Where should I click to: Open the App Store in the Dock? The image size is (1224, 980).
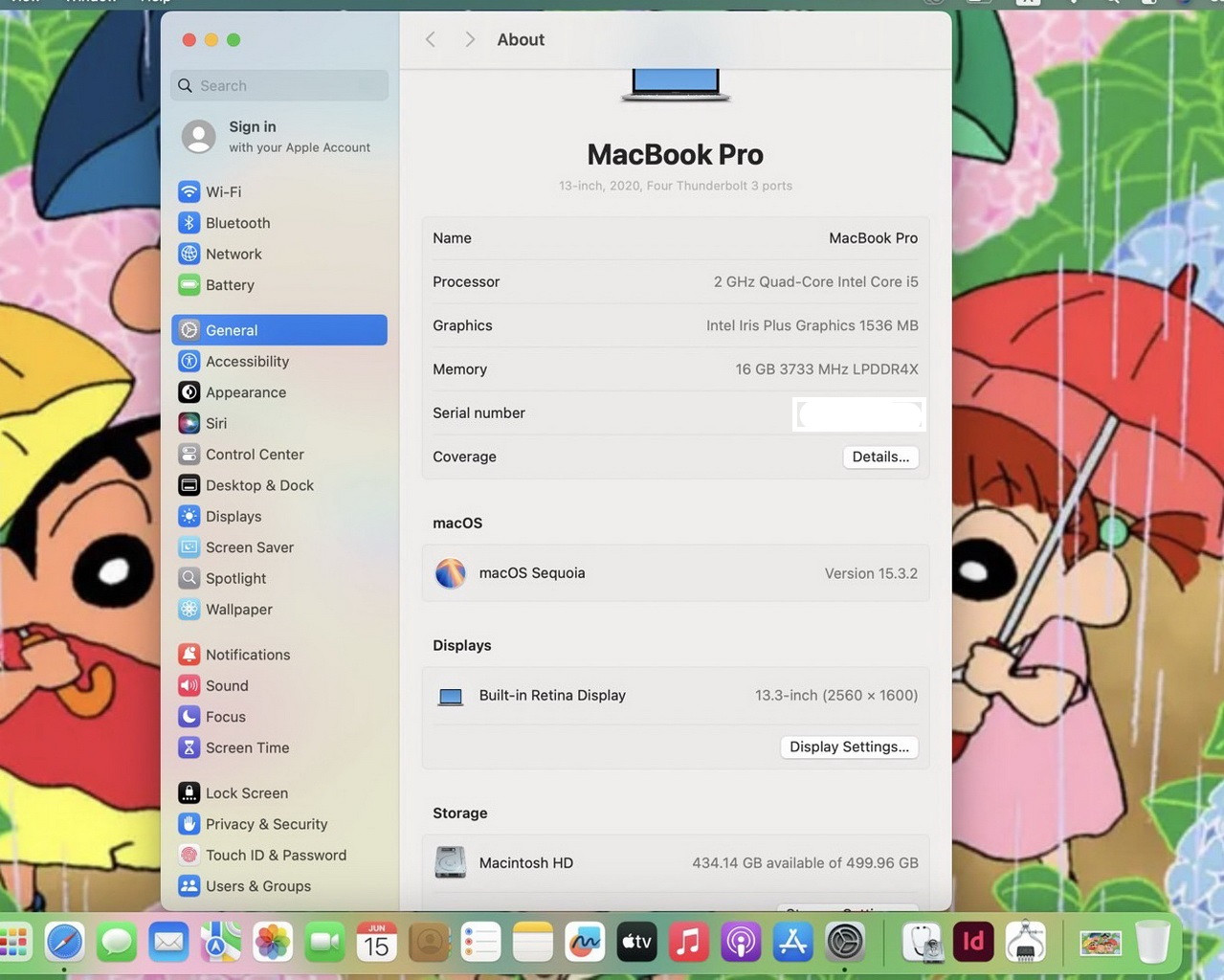pyautogui.click(x=792, y=943)
